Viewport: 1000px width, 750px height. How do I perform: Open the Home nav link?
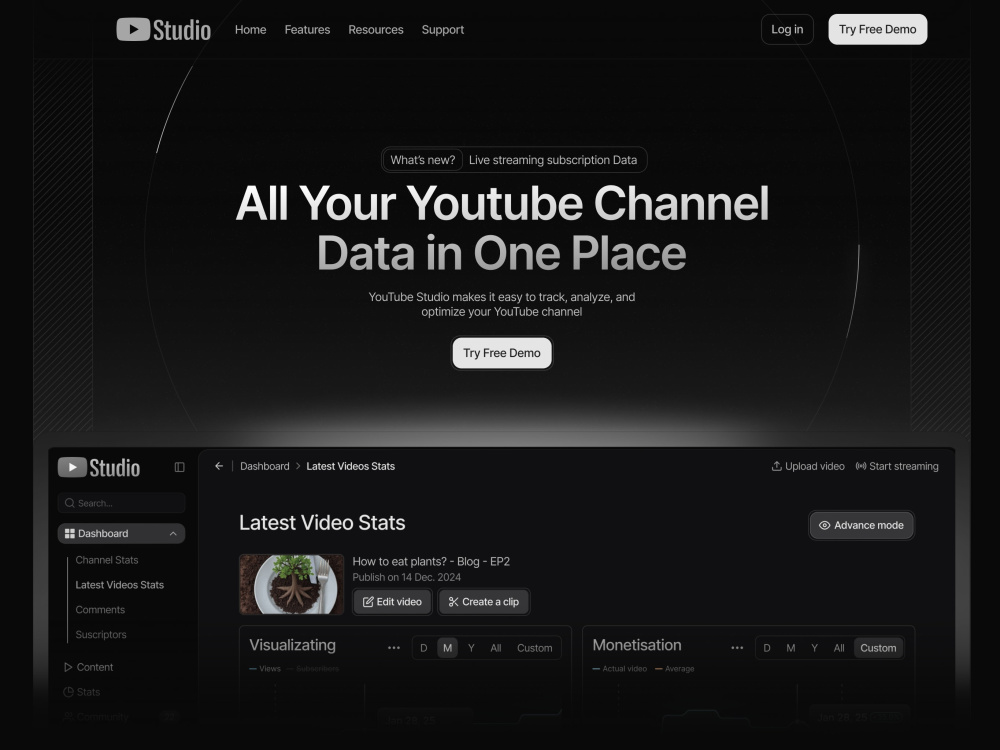coord(250,29)
